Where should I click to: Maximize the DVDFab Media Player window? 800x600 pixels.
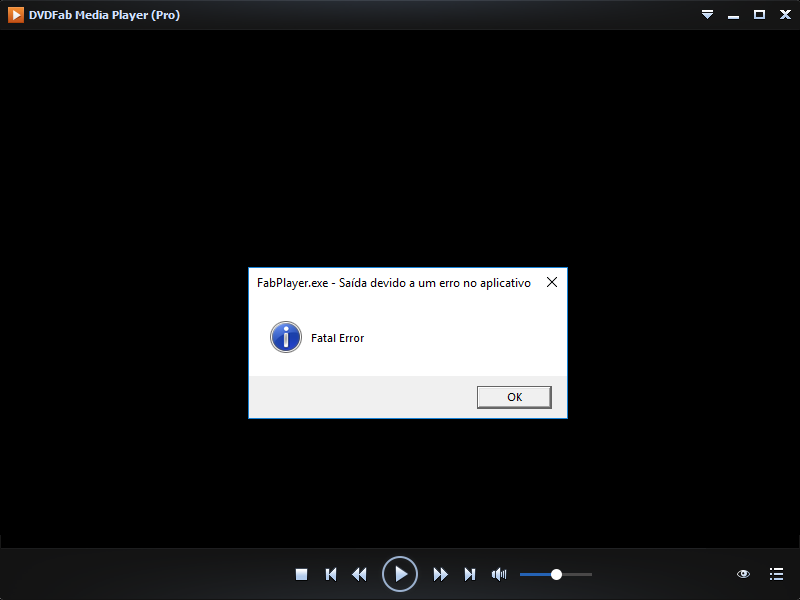tap(759, 14)
